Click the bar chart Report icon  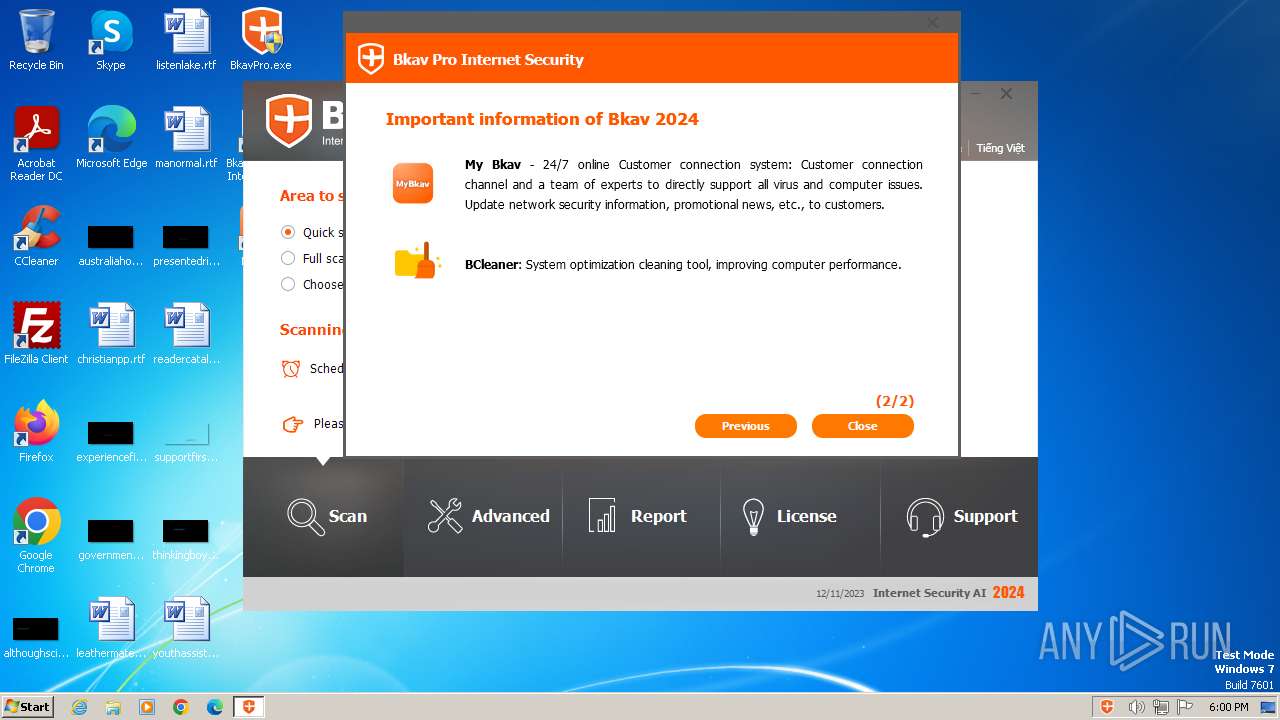click(602, 516)
